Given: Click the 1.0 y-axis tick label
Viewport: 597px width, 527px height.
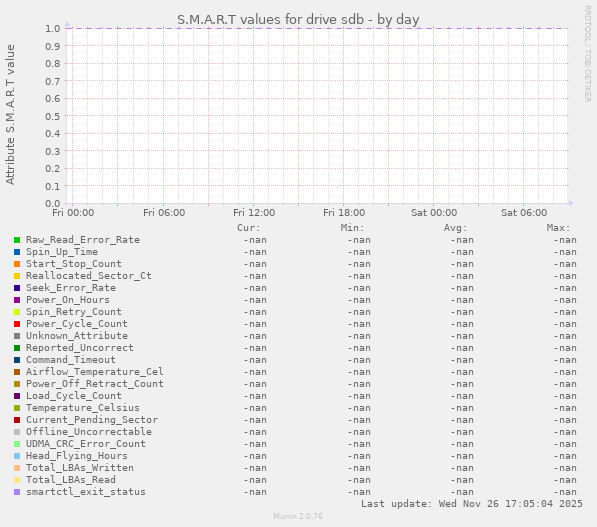Looking at the screenshot, I should 53,29.
